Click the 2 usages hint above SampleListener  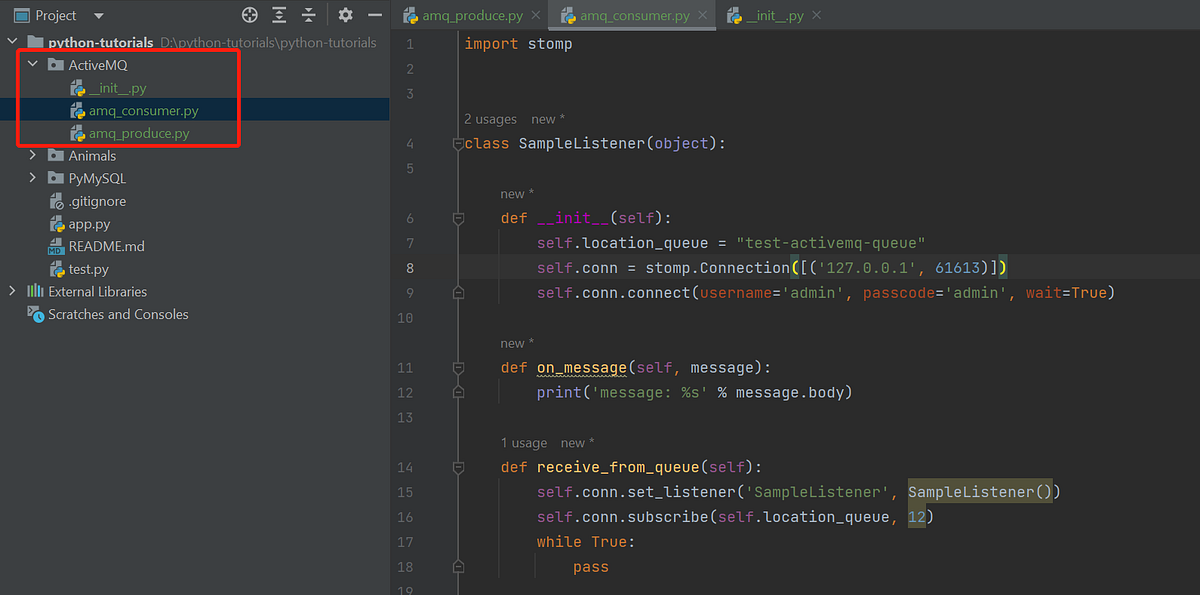[490, 118]
